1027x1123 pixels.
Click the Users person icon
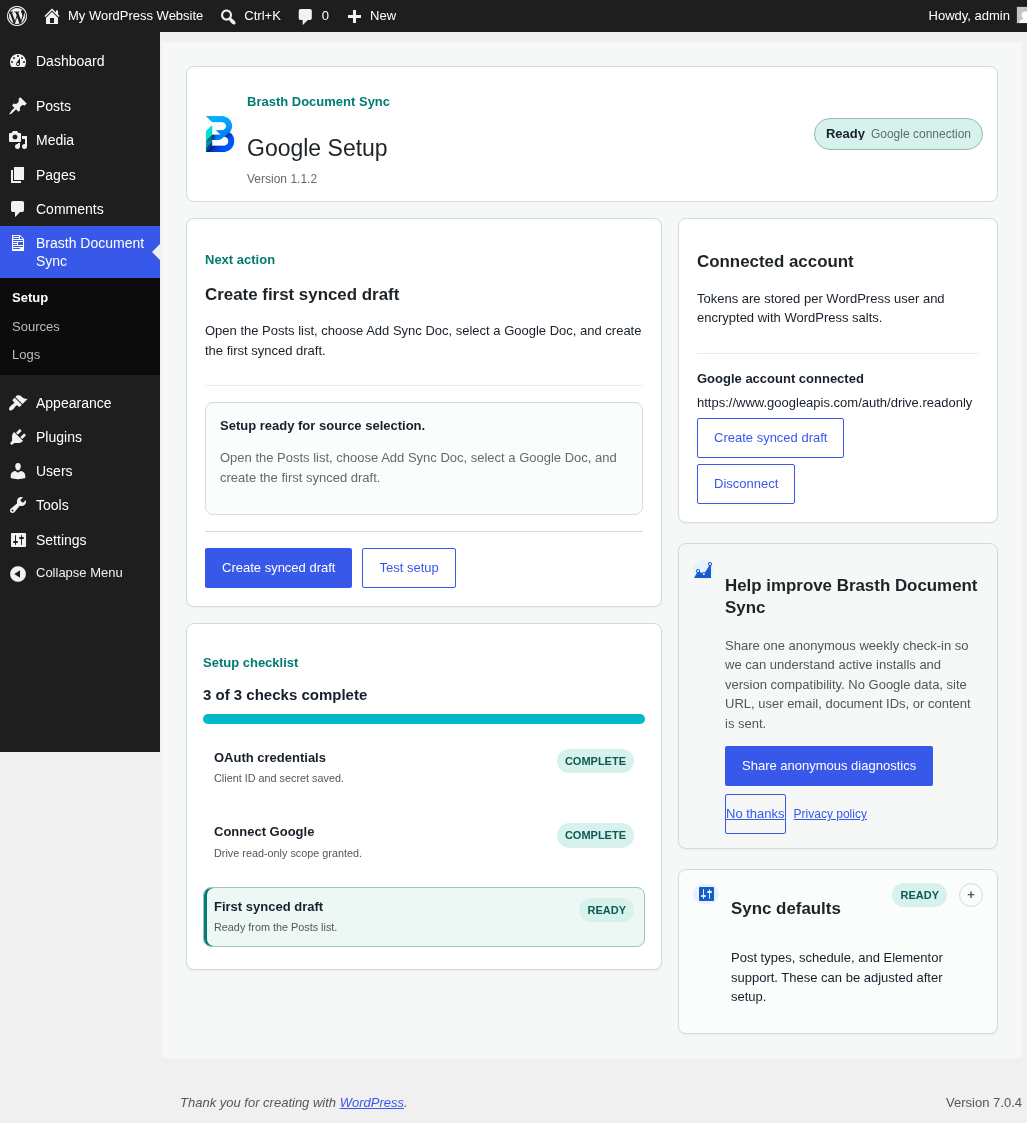click(18, 471)
